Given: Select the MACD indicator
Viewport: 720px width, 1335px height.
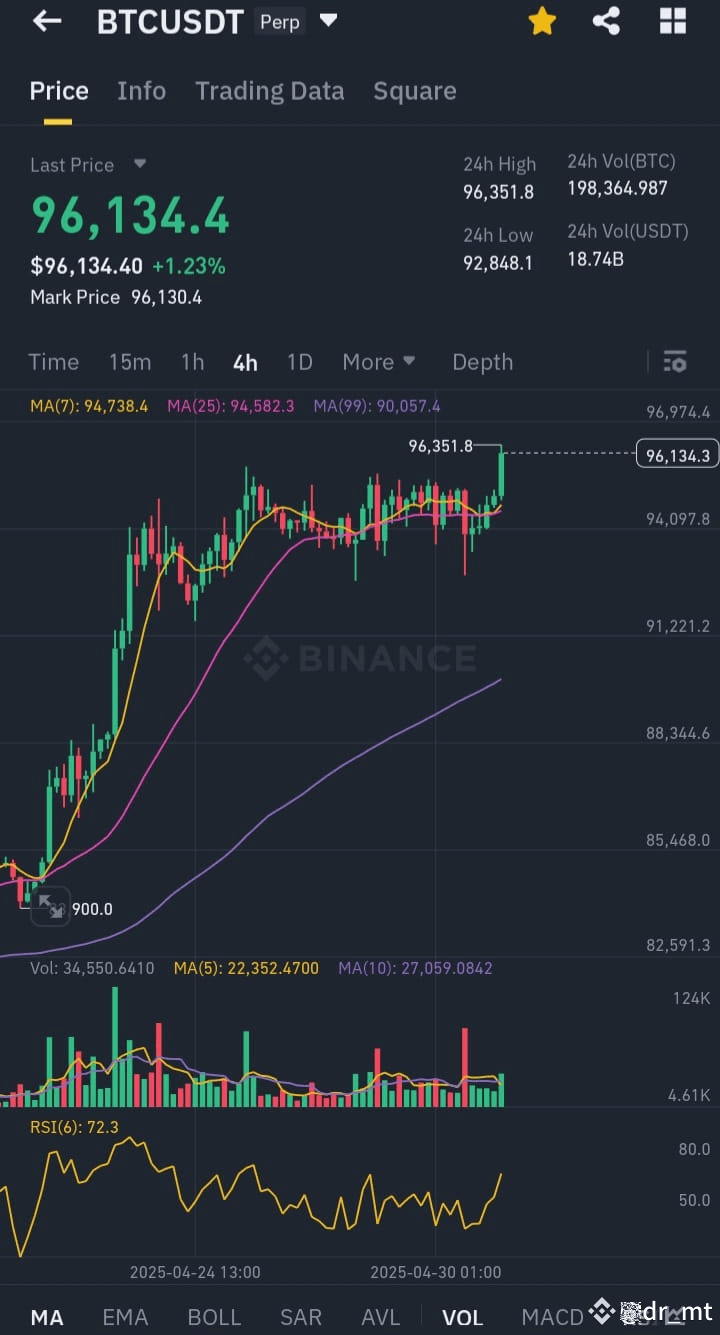Looking at the screenshot, I should [552, 1317].
